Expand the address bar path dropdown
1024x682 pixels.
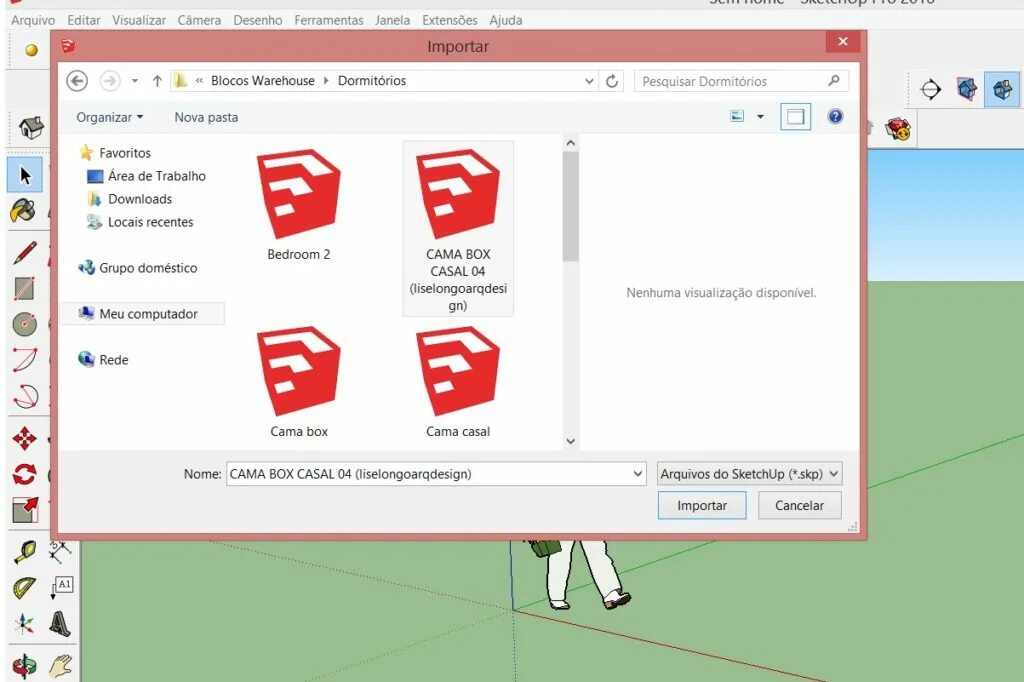589,81
